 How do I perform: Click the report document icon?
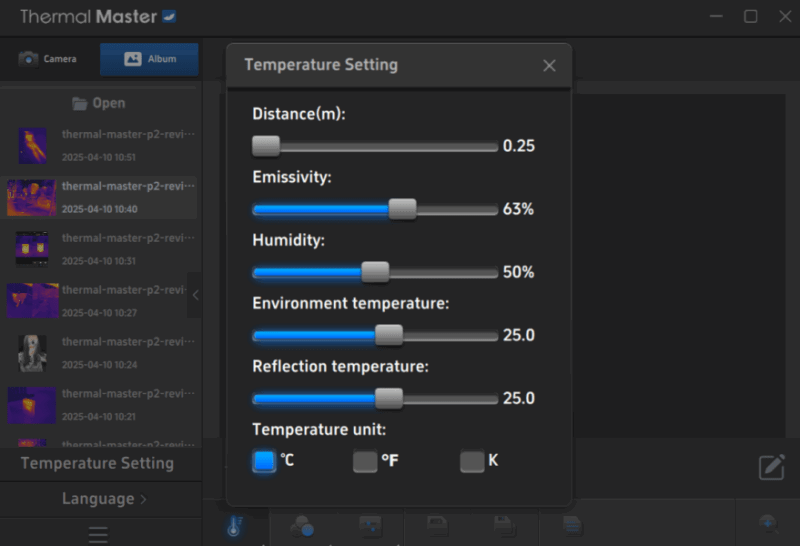point(572,526)
